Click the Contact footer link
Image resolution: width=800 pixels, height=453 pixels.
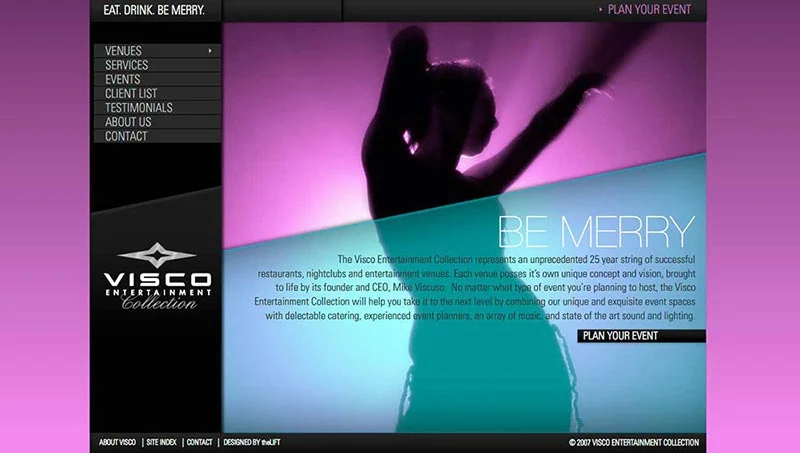pyautogui.click(x=199, y=442)
